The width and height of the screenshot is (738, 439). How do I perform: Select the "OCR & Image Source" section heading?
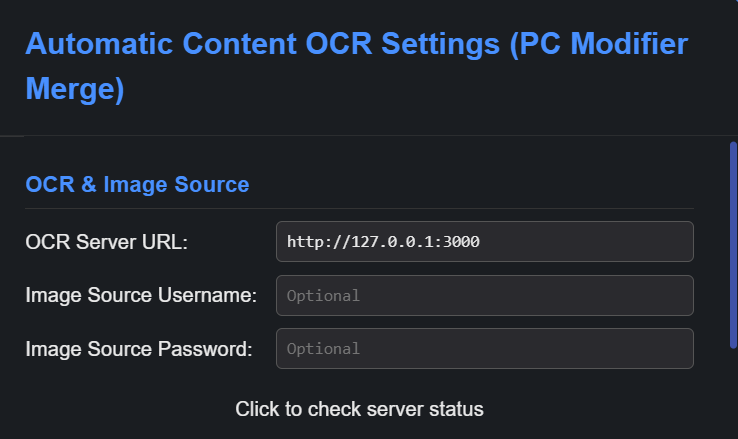click(x=137, y=185)
